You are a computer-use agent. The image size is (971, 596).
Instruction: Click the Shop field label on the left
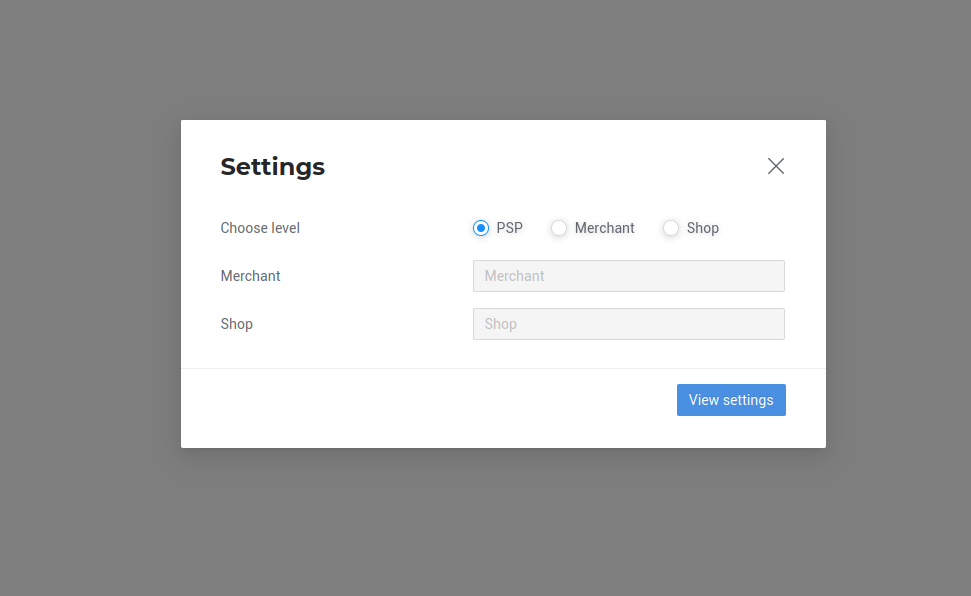tap(236, 324)
